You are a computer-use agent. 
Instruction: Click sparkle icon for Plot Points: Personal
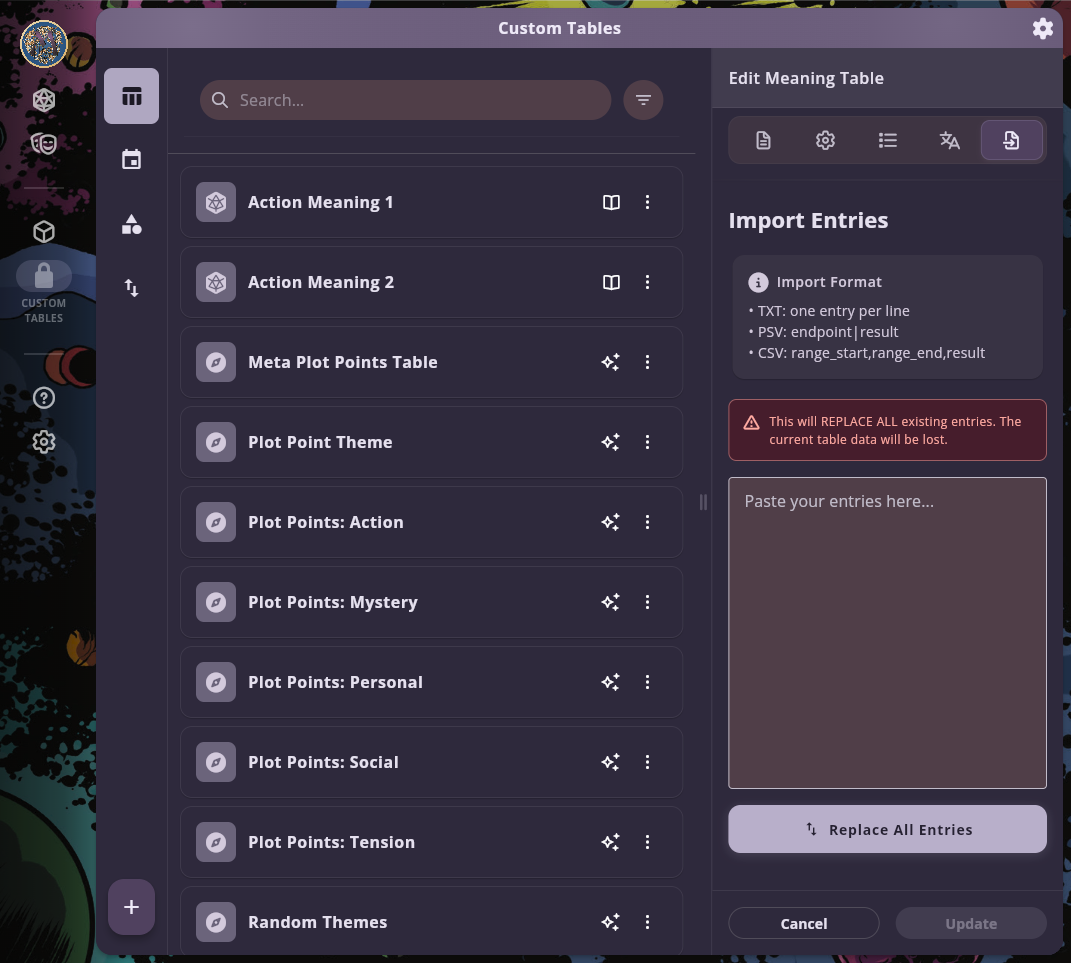[x=611, y=682]
